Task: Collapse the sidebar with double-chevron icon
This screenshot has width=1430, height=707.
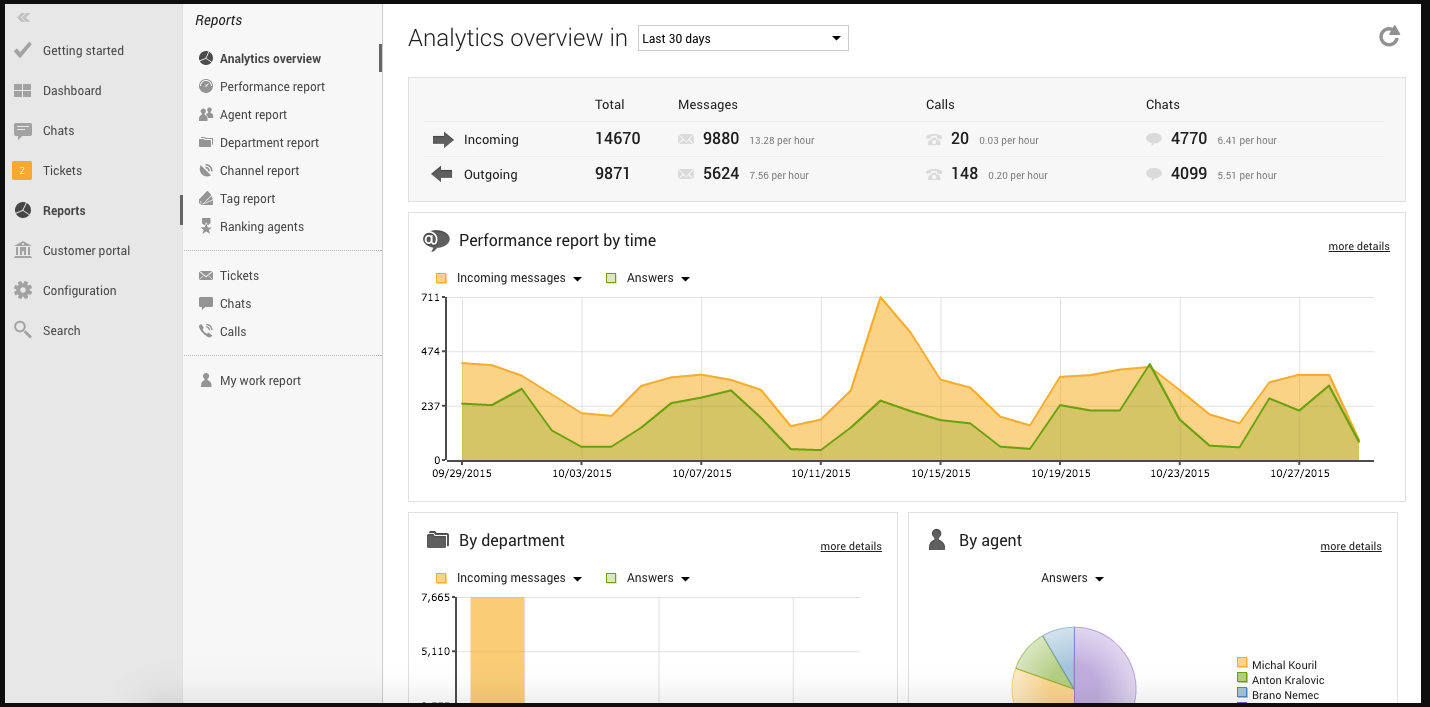Action: pyautogui.click(x=23, y=17)
